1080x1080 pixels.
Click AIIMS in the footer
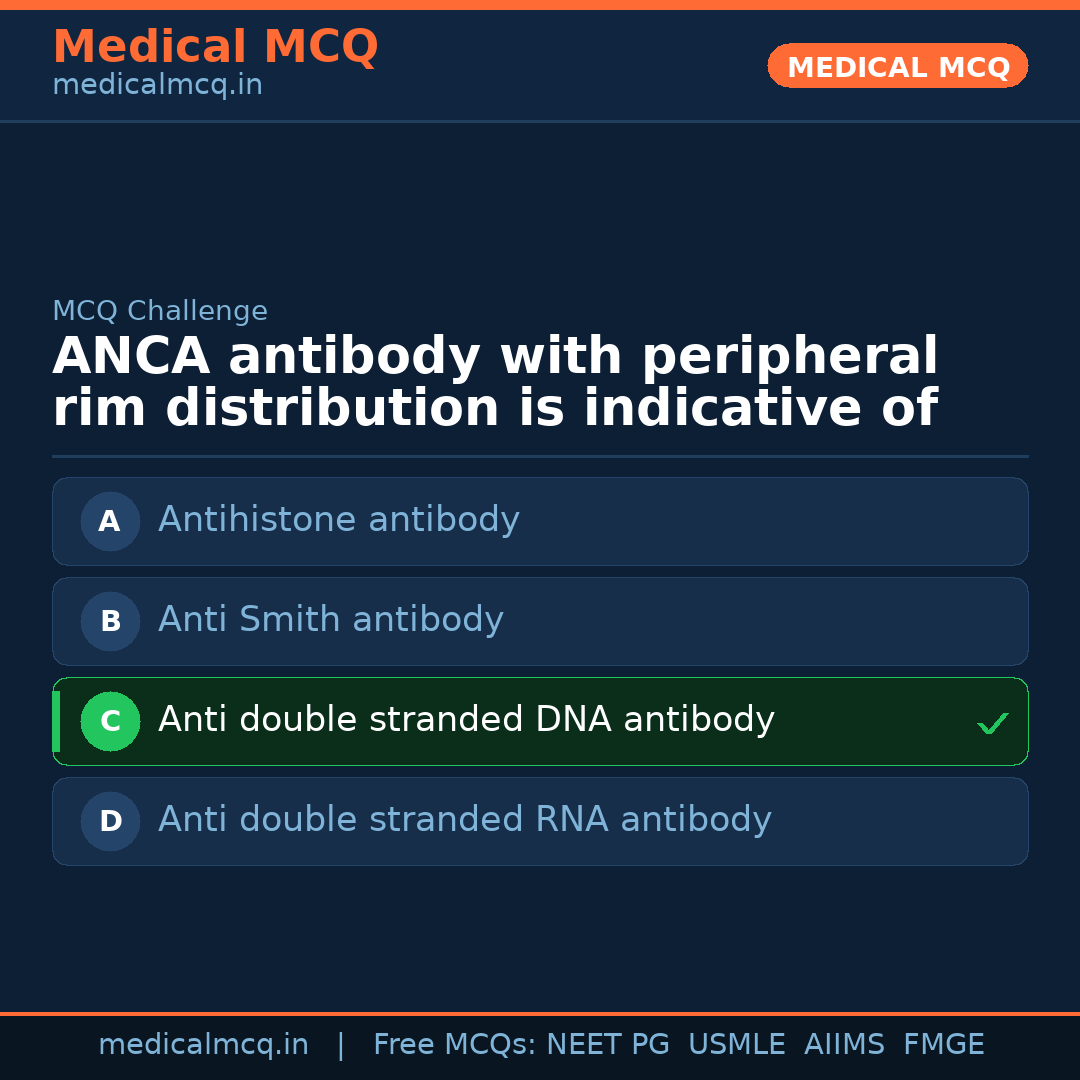coord(844,1045)
